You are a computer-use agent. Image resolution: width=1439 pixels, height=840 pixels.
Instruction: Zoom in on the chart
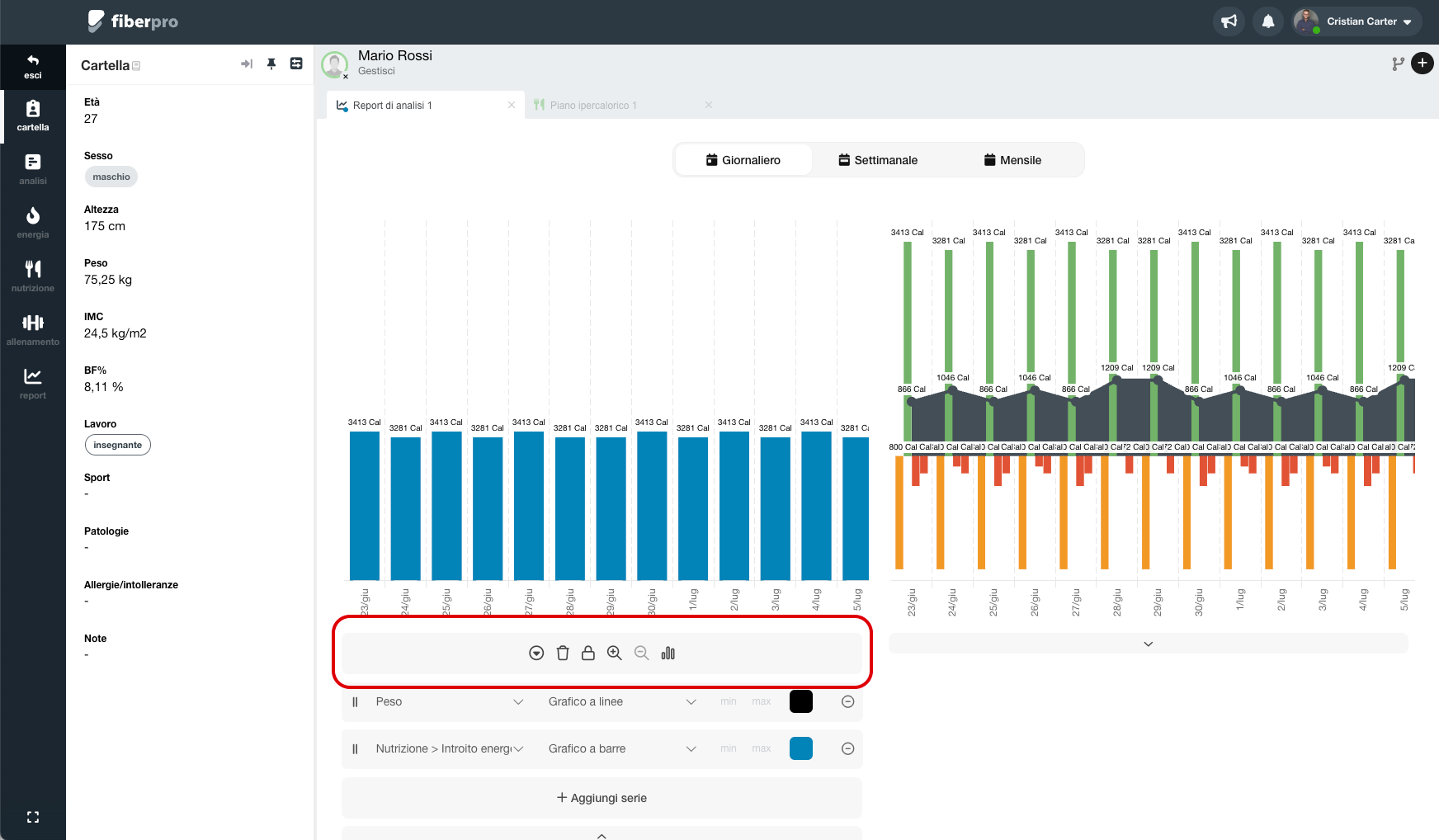(x=615, y=654)
